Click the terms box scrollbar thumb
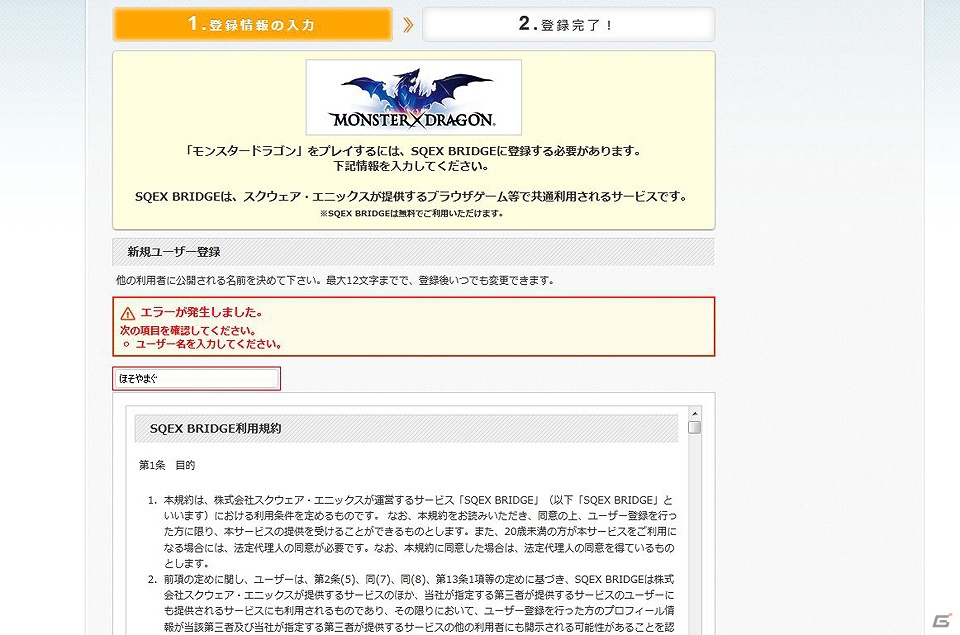960x635 pixels. [x=694, y=427]
